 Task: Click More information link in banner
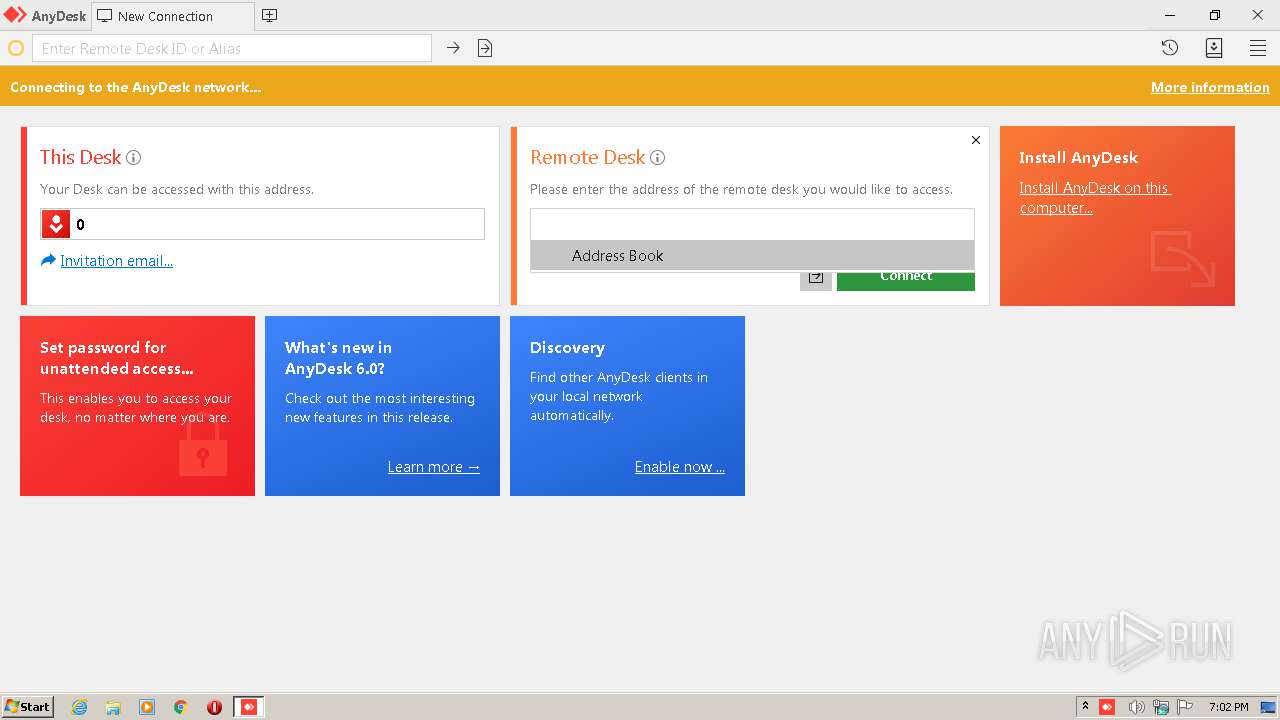(1210, 87)
